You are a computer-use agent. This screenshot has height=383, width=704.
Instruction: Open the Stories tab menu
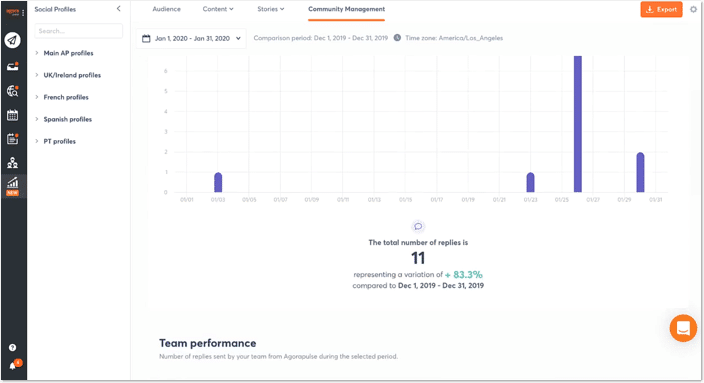pos(271,9)
